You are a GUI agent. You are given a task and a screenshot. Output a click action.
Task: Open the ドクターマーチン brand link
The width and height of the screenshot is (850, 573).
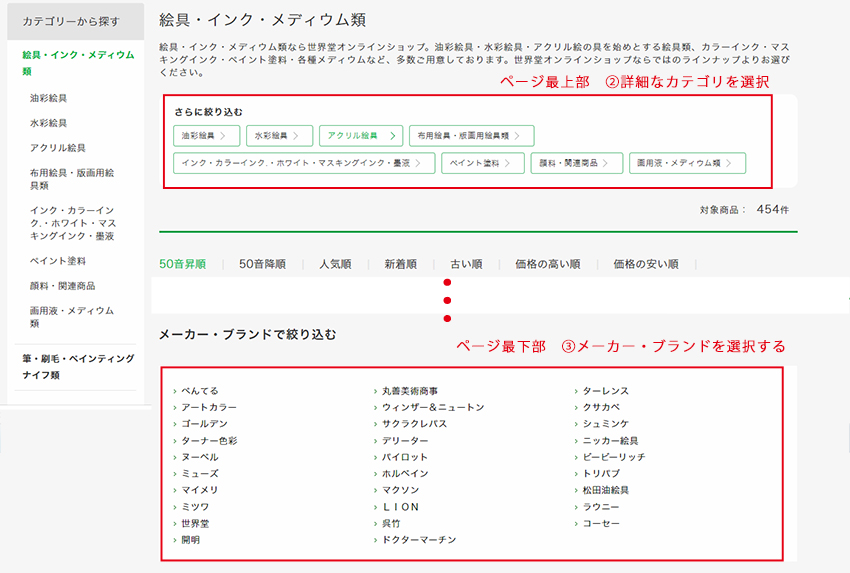[419, 540]
